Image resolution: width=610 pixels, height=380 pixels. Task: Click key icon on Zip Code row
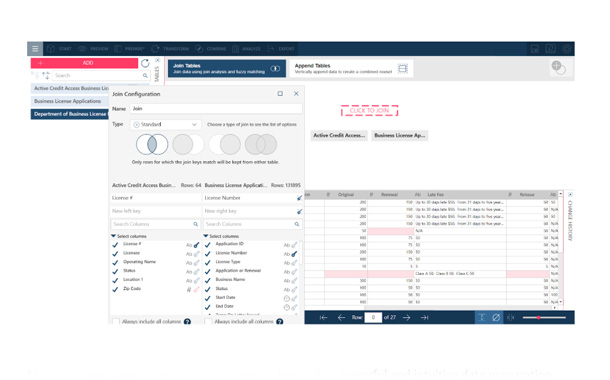click(x=197, y=290)
